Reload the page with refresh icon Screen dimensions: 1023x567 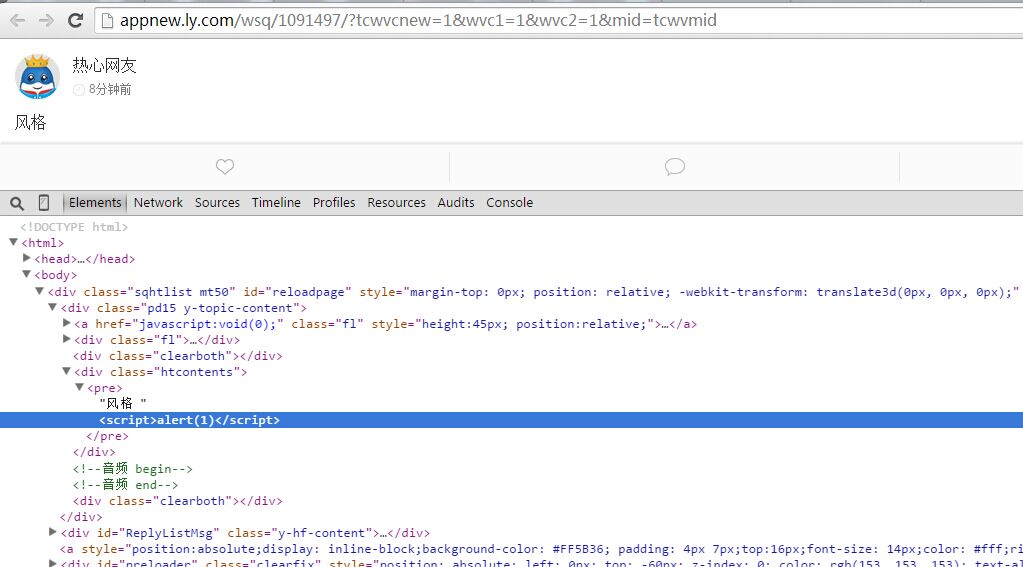(75, 20)
